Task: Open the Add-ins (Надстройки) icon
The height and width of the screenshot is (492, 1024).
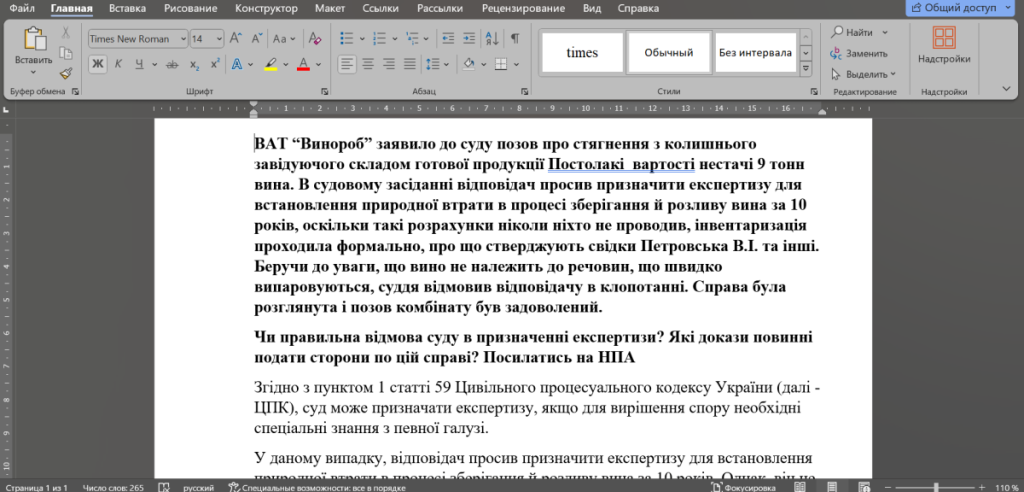Action: tap(944, 37)
